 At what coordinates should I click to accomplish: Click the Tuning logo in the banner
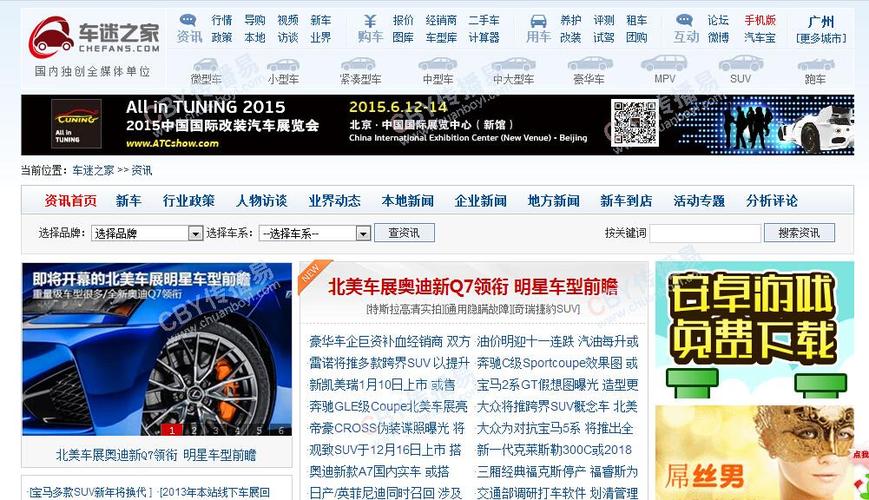coord(76,124)
